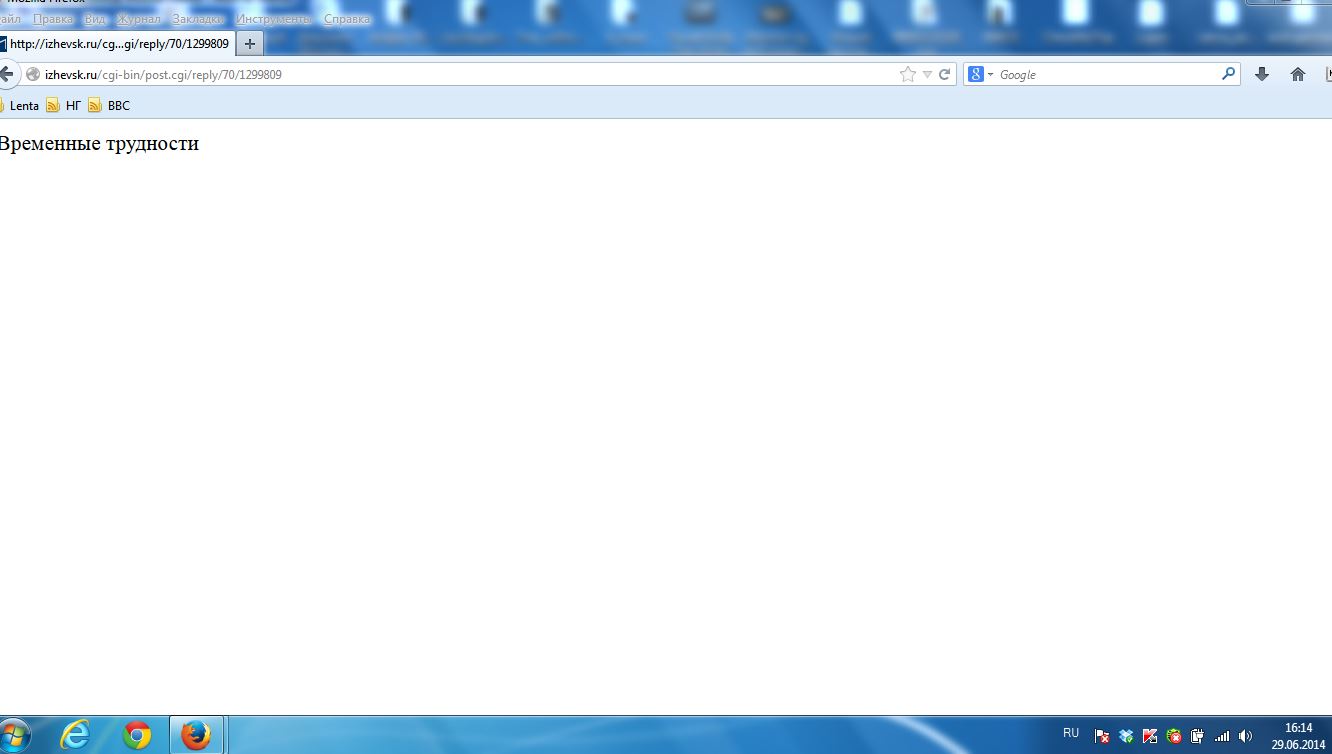This screenshot has width=1332, height=754.
Task: Open the search engine selector dropdown
Action: (981, 74)
